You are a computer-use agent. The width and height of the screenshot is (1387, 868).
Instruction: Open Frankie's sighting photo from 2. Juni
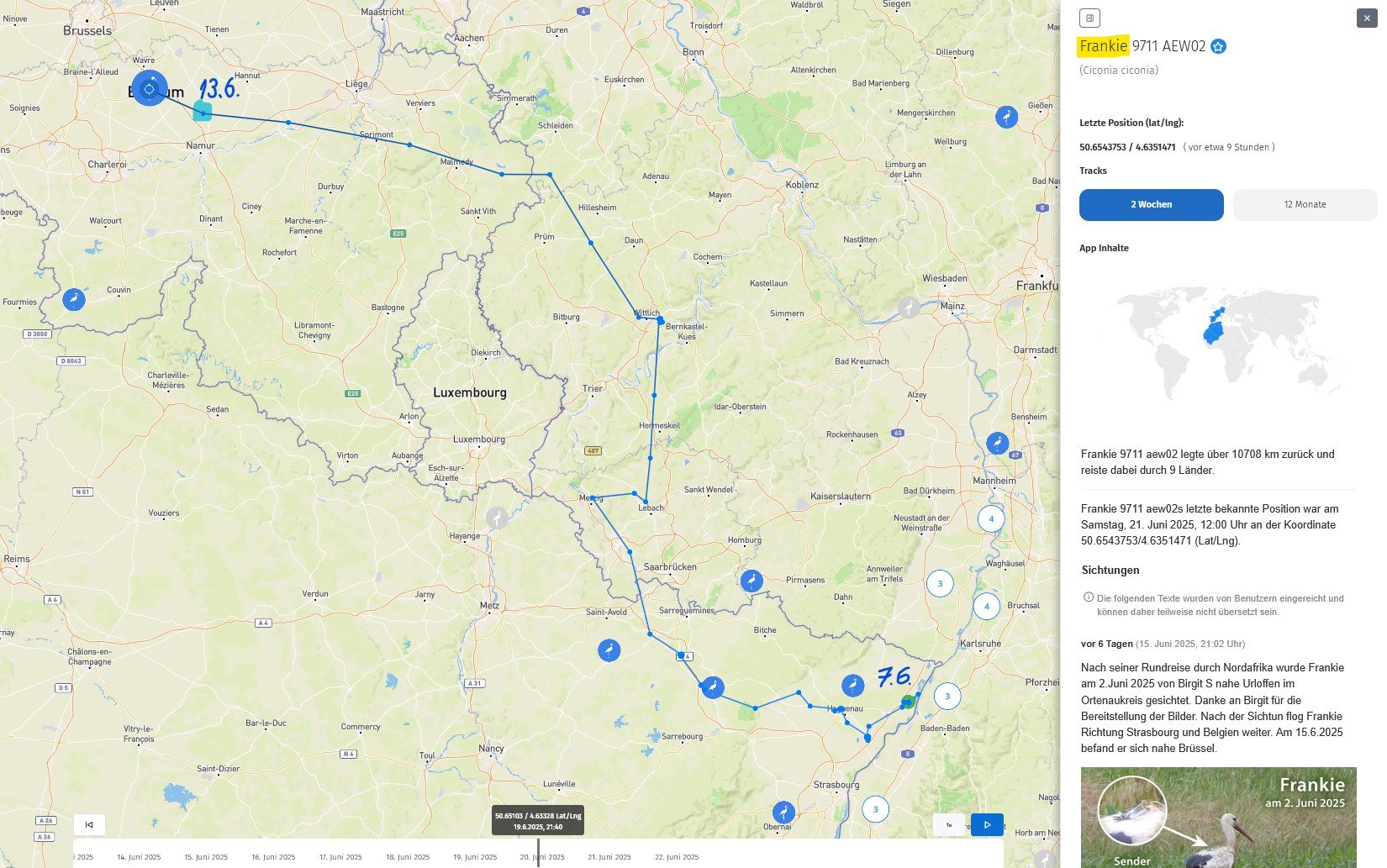1218,817
